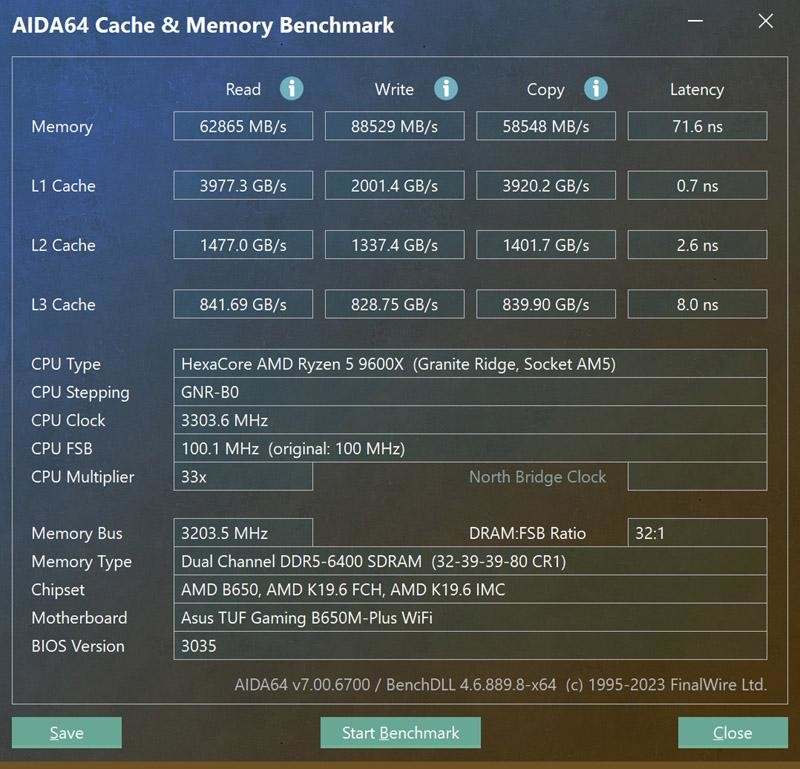Image resolution: width=800 pixels, height=769 pixels.
Task: Select the CPU Type field showing Ryzen 5
Action: [470, 364]
